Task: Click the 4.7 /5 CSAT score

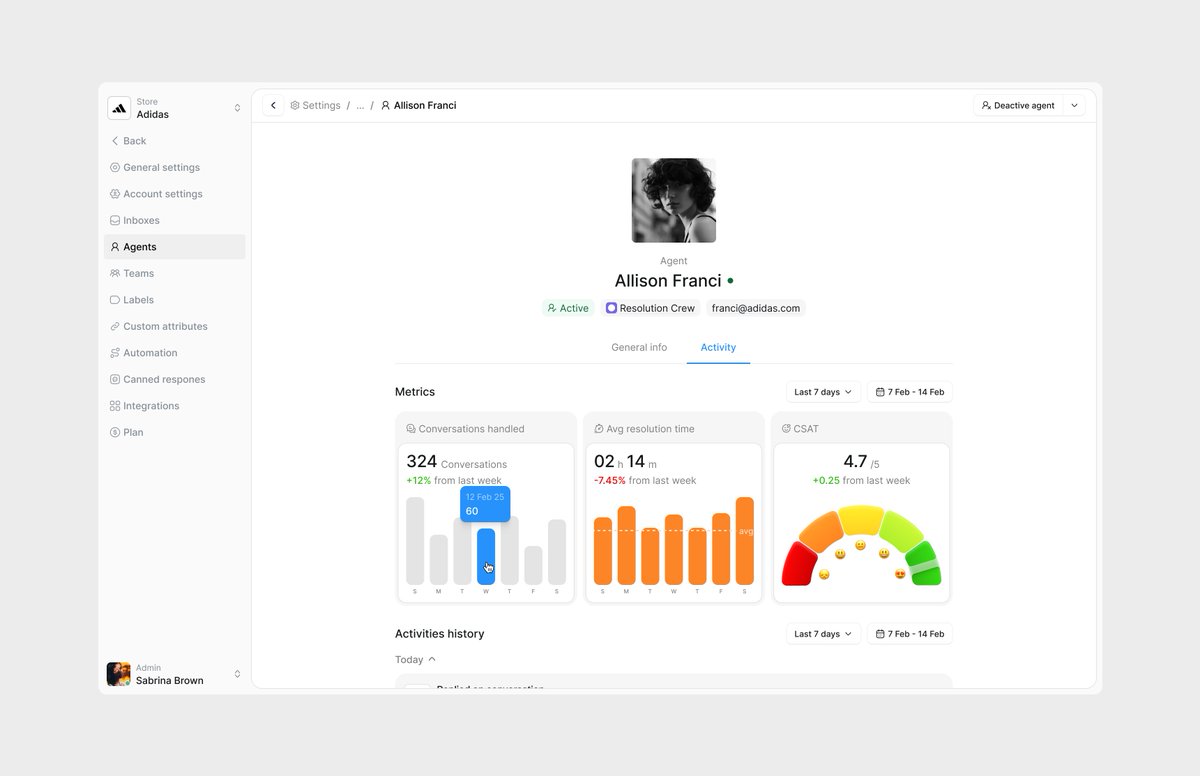Action: (x=861, y=462)
